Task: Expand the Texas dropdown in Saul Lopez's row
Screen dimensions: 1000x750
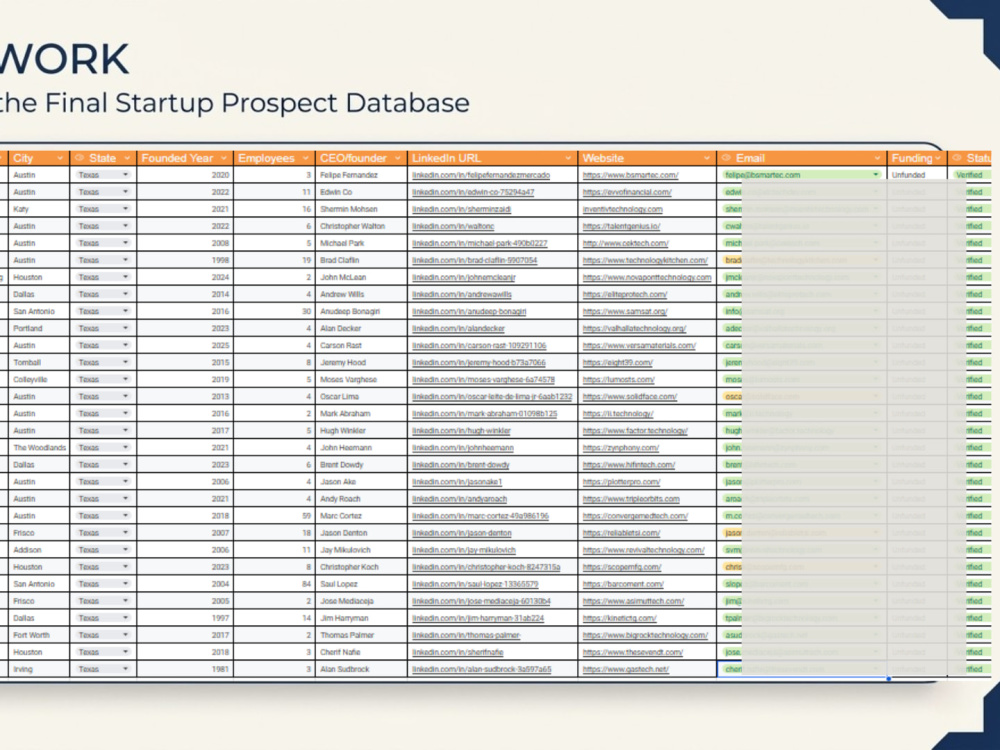Action: [x=126, y=584]
